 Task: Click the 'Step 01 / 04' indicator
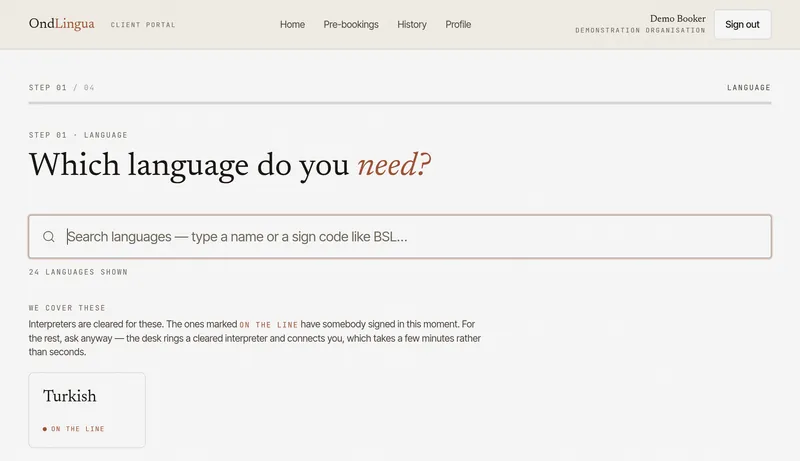click(x=62, y=88)
